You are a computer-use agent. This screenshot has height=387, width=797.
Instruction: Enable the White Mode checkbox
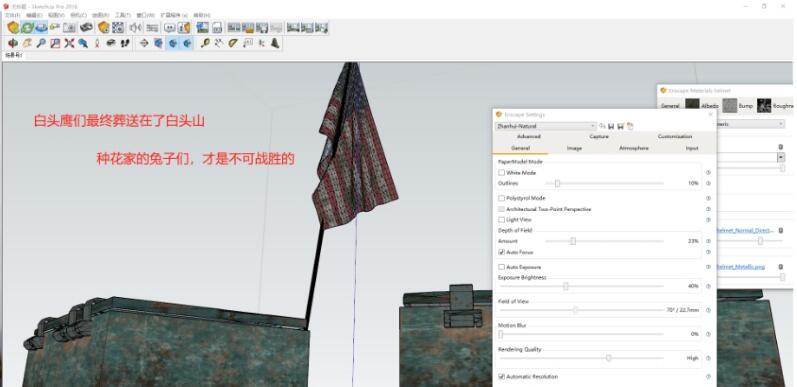click(502, 173)
